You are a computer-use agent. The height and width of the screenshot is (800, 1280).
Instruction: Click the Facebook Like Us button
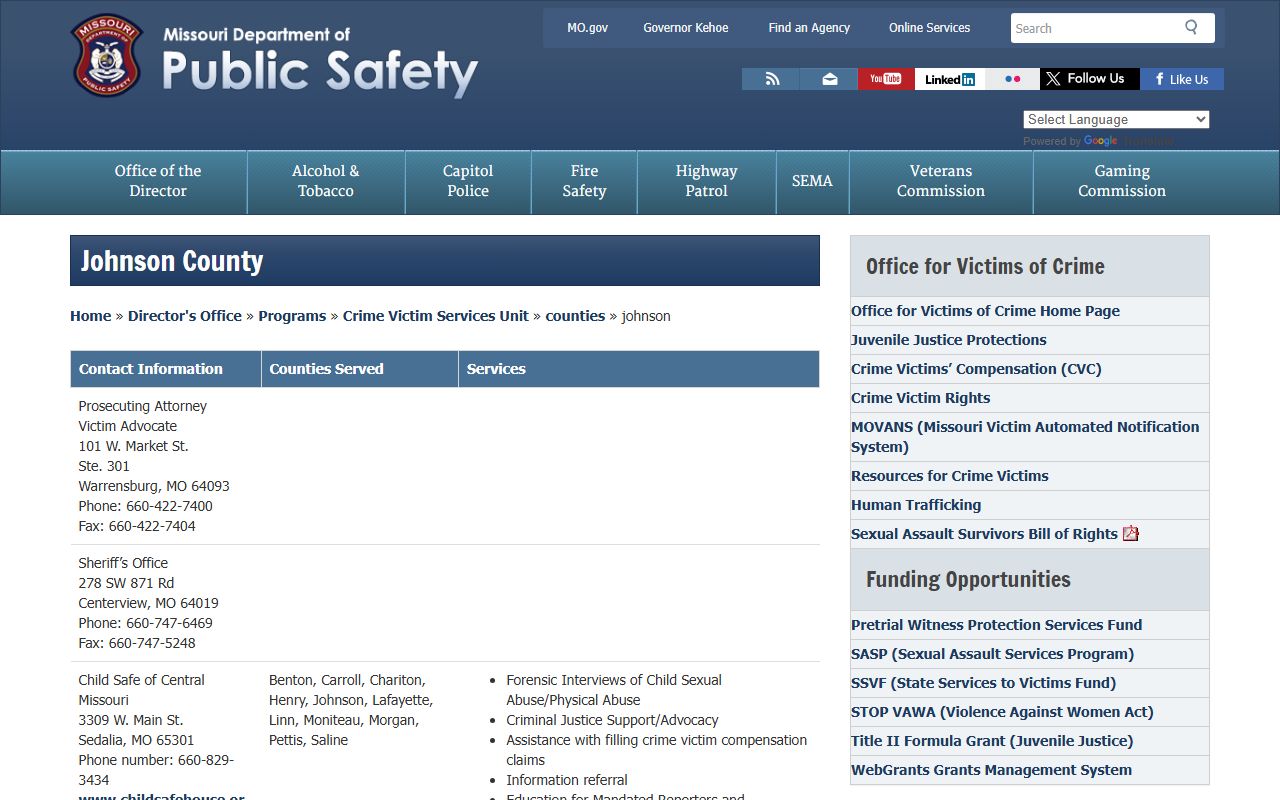(x=1183, y=79)
